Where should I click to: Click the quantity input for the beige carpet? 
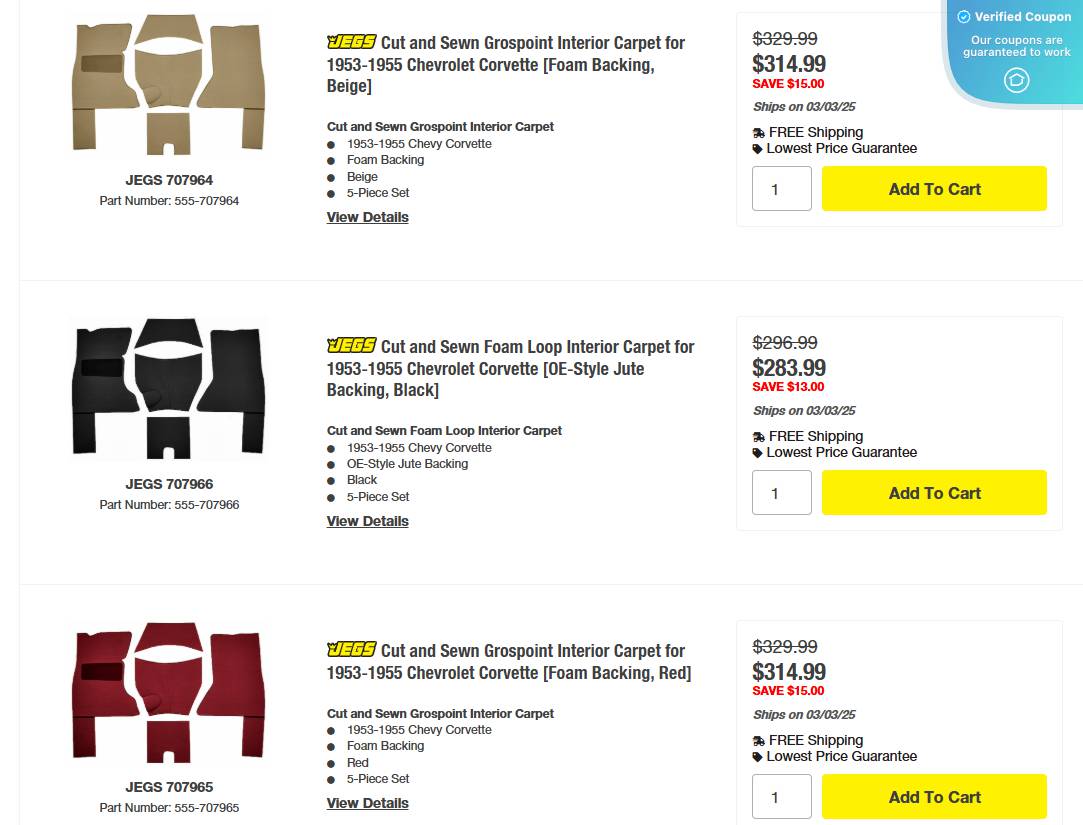pos(781,188)
